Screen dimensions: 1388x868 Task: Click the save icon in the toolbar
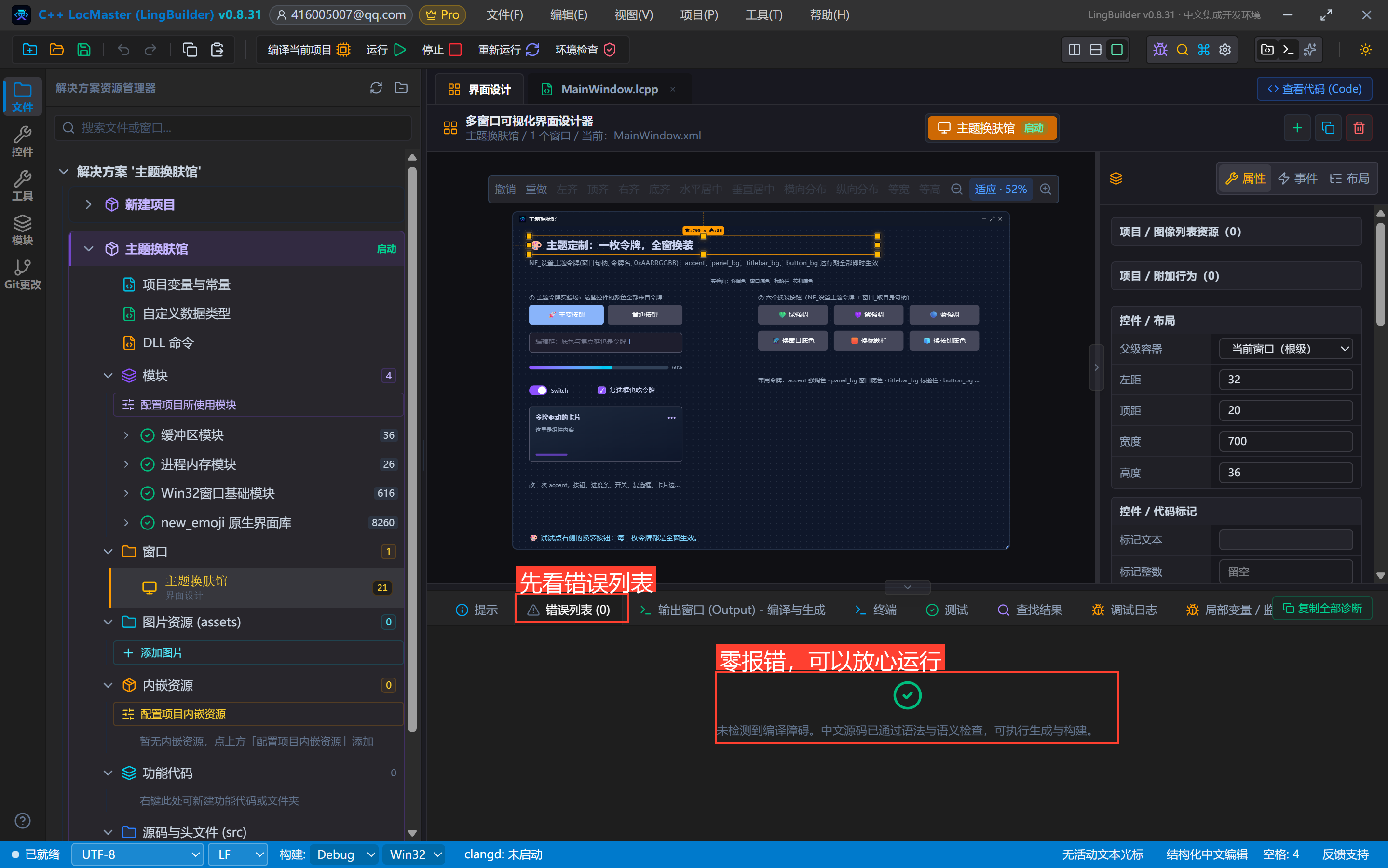pos(84,50)
